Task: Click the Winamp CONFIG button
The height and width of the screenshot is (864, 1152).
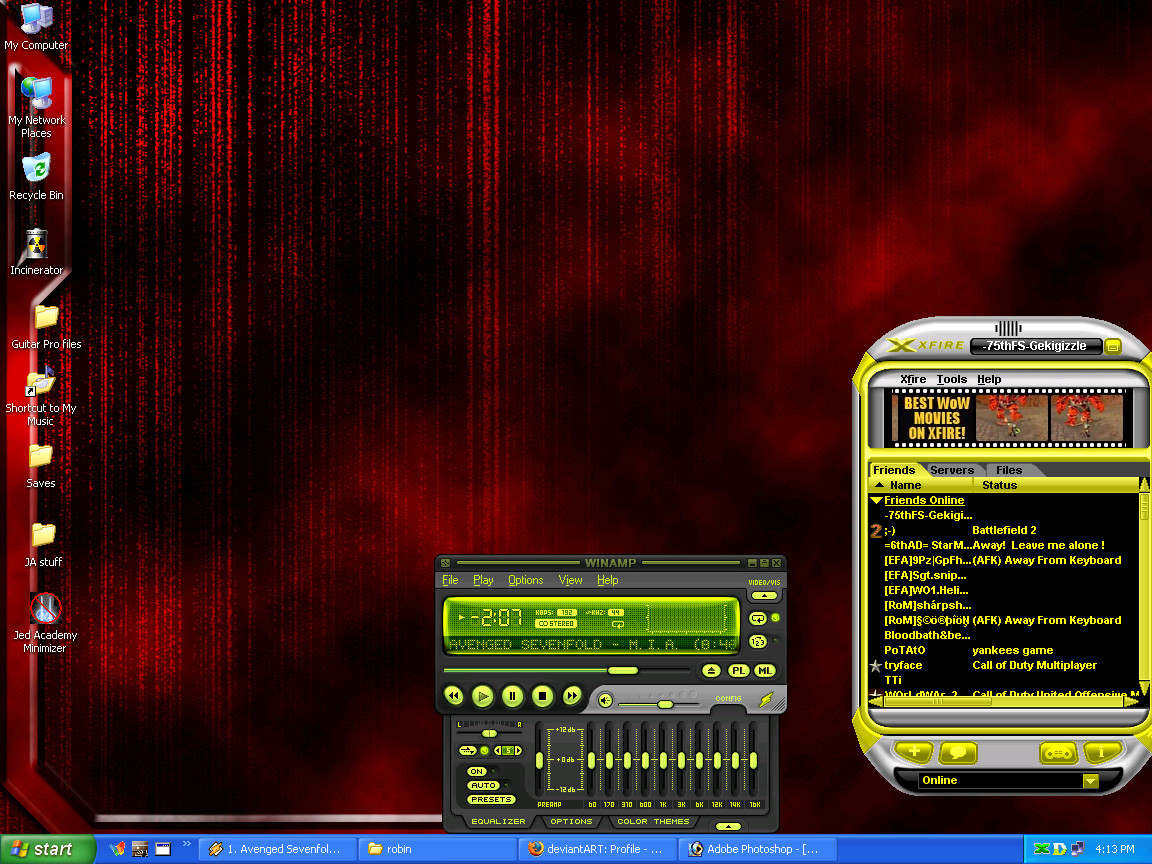Action: tap(728, 698)
